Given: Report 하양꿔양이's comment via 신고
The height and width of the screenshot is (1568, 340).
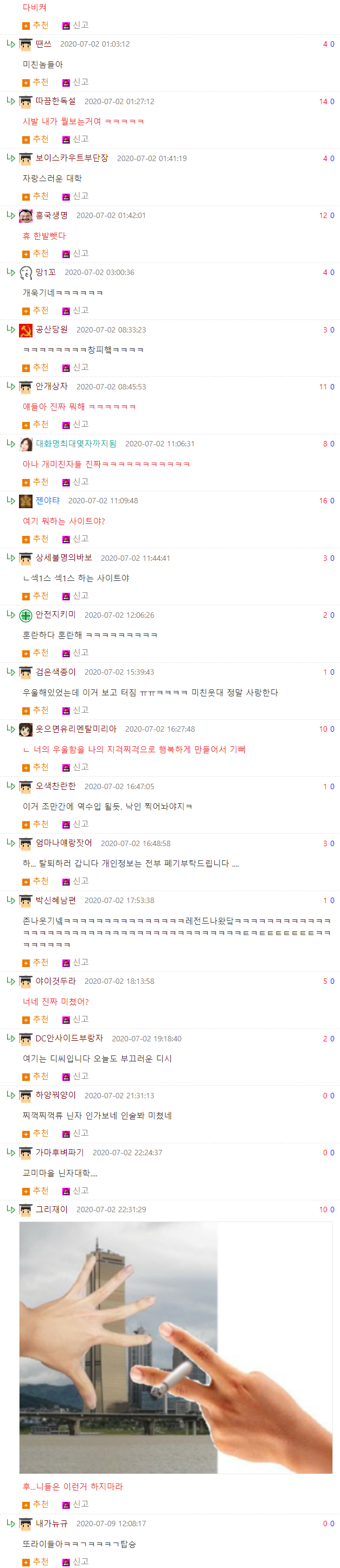Looking at the screenshot, I should click(75, 1134).
